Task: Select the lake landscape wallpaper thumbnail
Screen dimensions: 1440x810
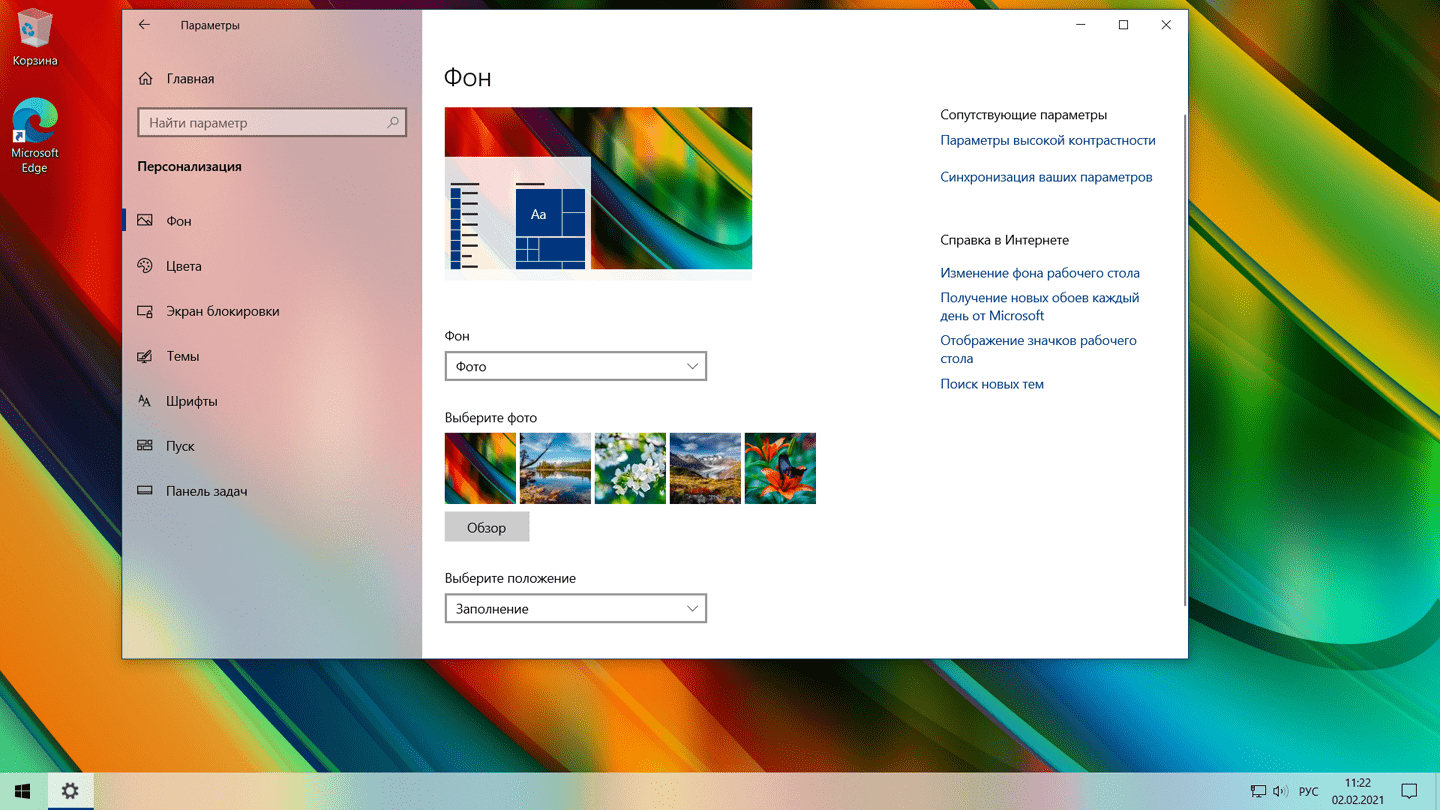Action: [555, 468]
